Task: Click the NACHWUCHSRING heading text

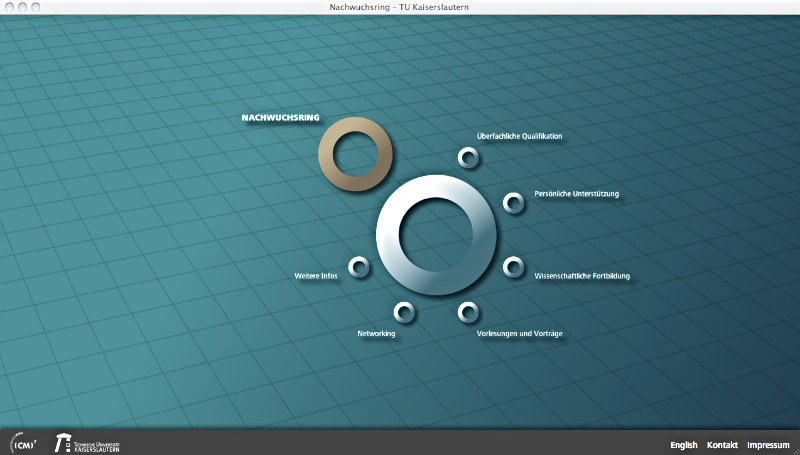Action: click(281, 118)
